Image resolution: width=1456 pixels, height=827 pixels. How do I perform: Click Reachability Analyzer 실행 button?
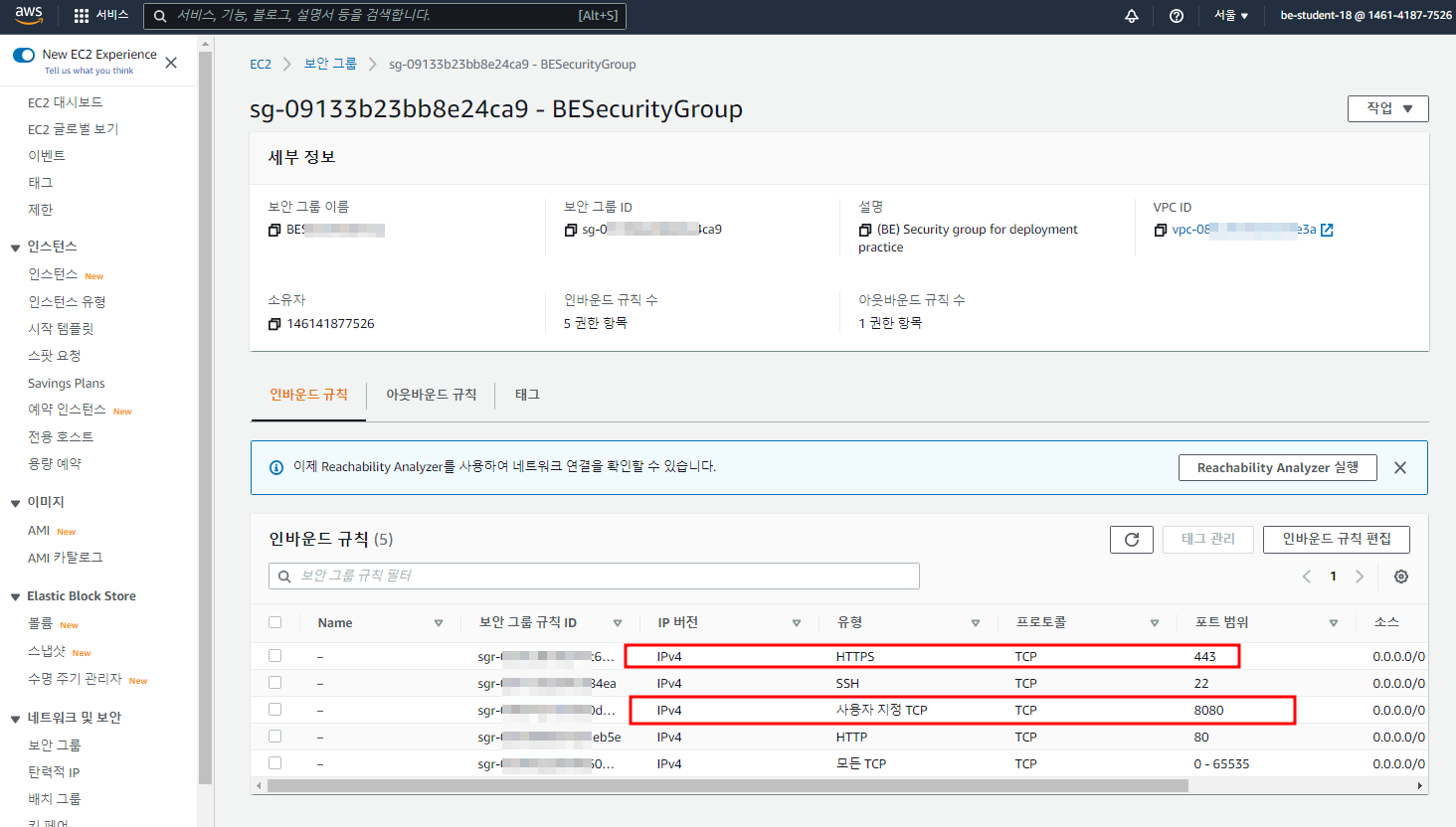tap(1278, 467)
